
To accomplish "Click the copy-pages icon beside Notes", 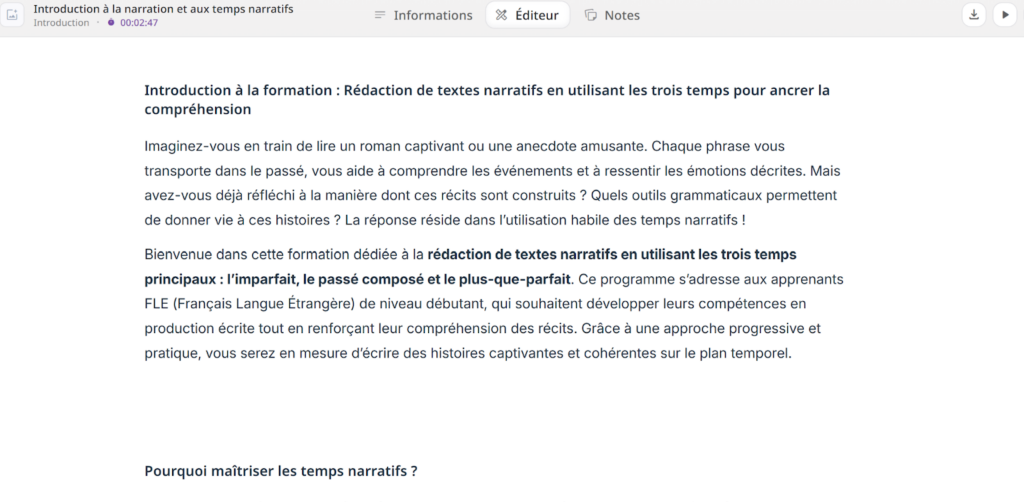I will point(591,15).
